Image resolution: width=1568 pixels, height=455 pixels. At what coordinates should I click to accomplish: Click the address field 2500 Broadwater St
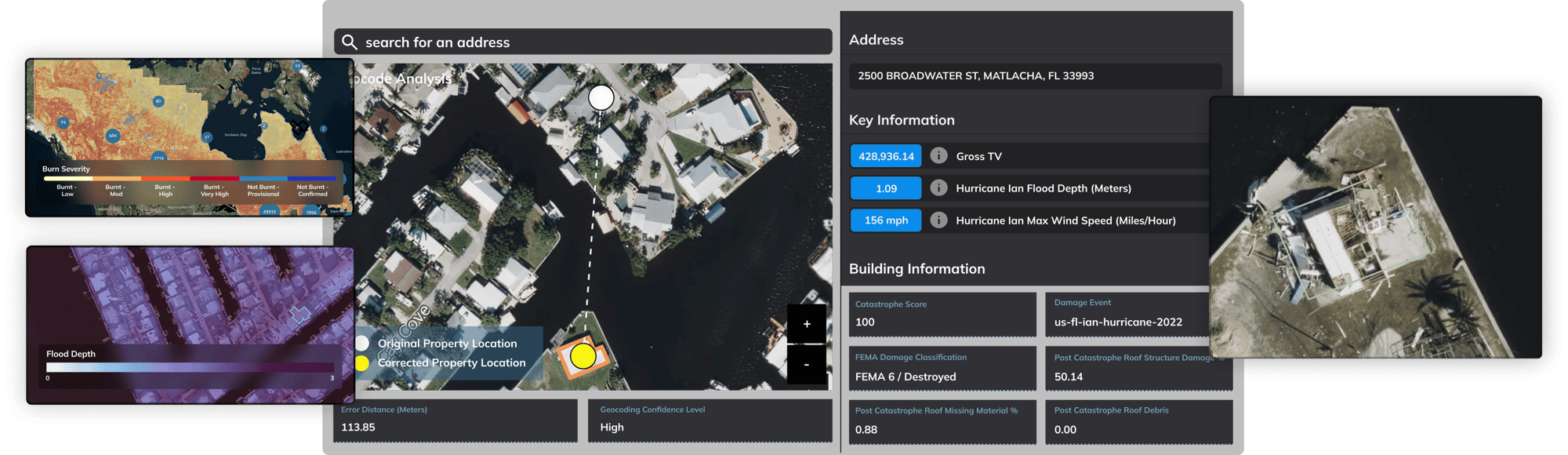click(1035, 75)
